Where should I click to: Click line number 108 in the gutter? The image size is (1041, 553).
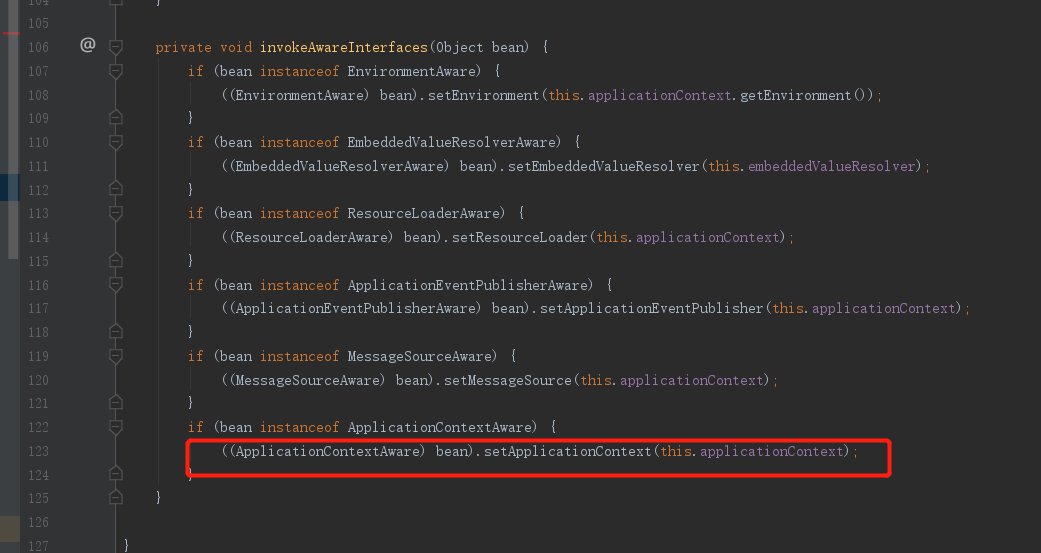[x=39, y=95]
